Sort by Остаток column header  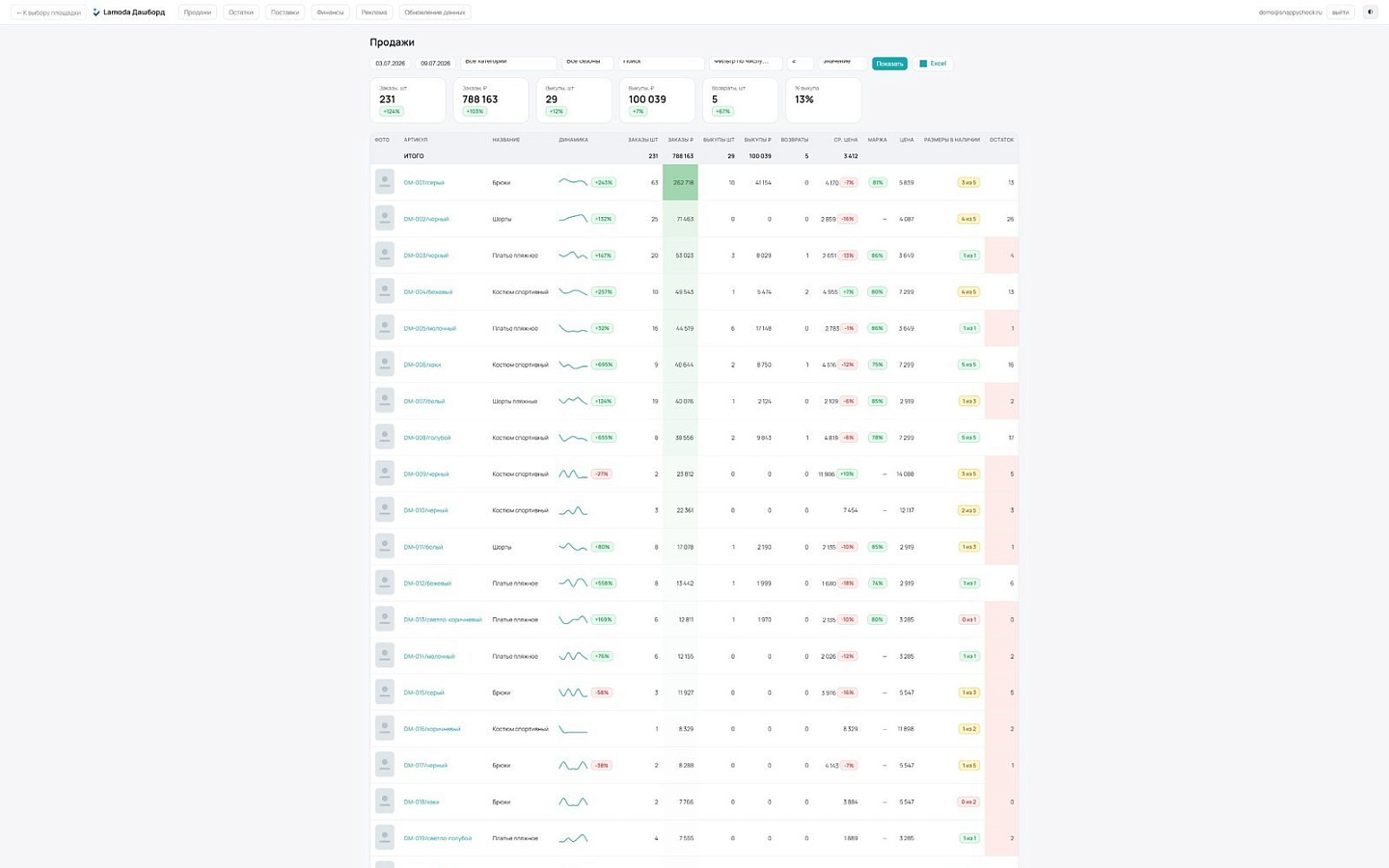point(1001,140)
